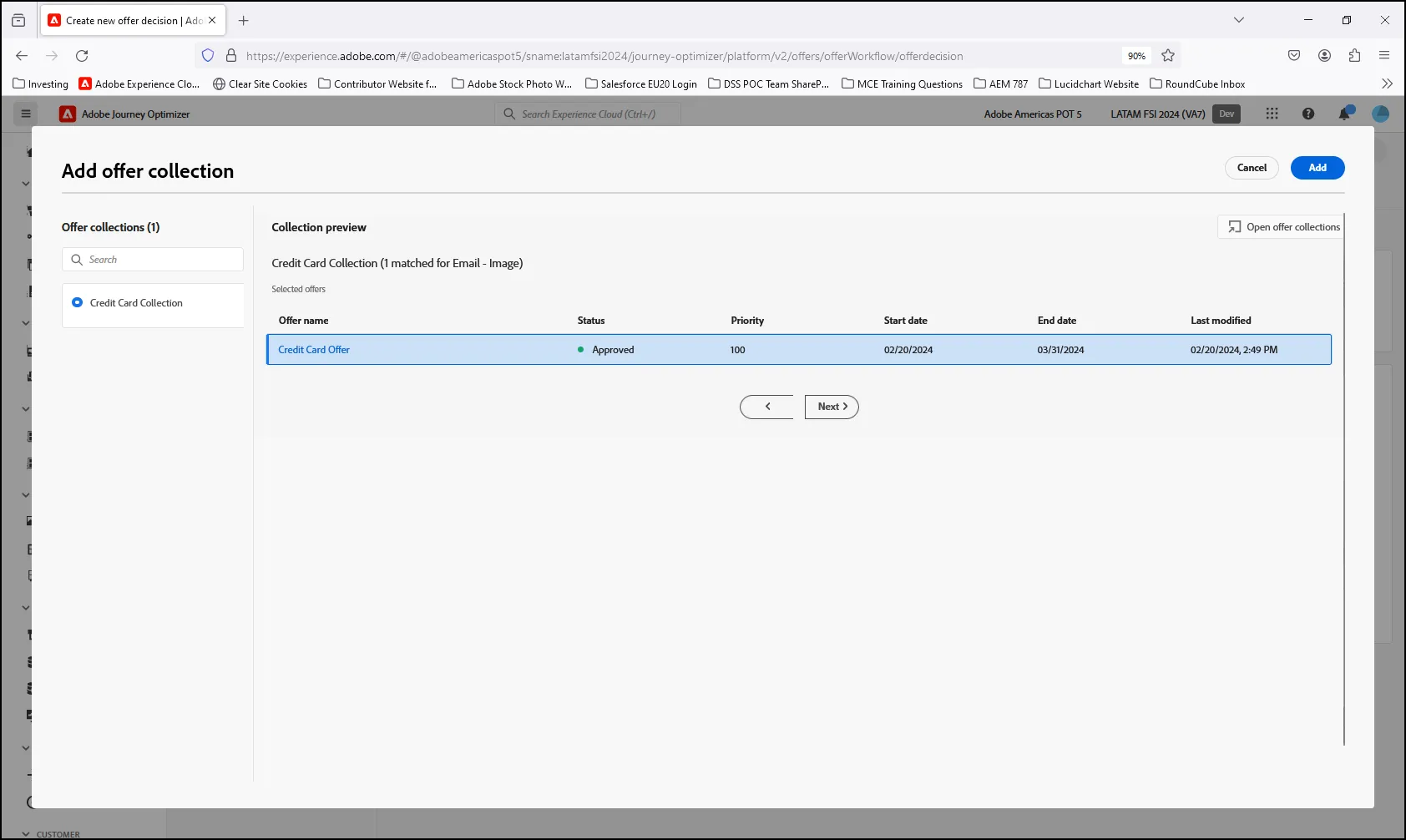
Task: Open the Adobe app switcher grid
Action: 1272,114
